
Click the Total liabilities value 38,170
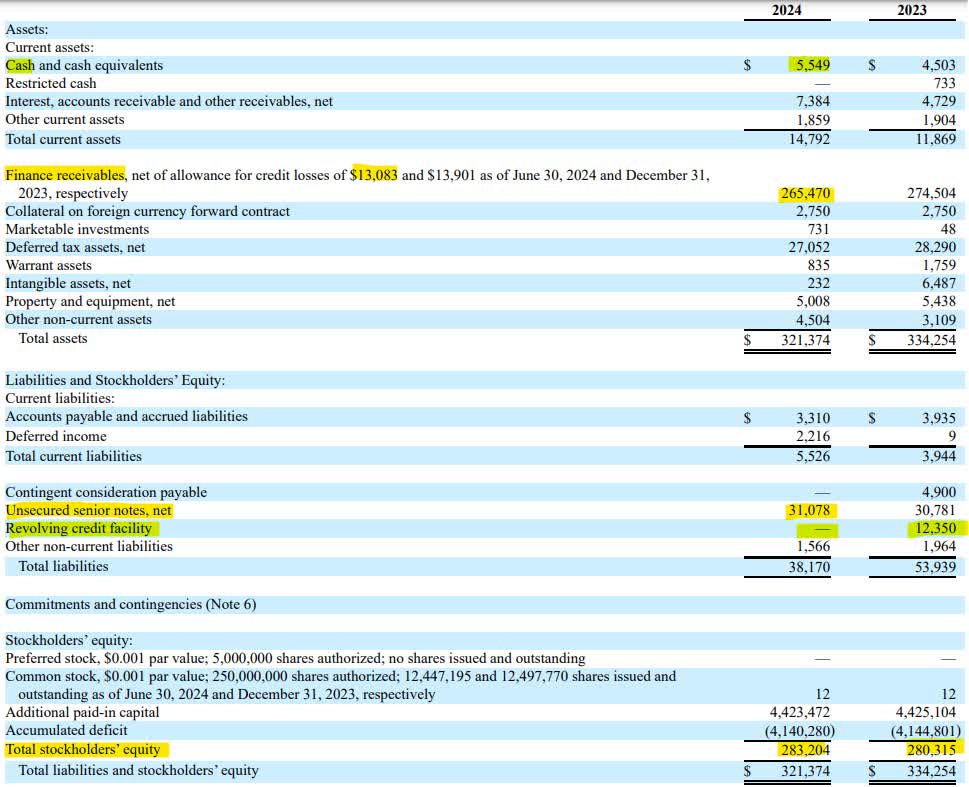coord(808,566)
